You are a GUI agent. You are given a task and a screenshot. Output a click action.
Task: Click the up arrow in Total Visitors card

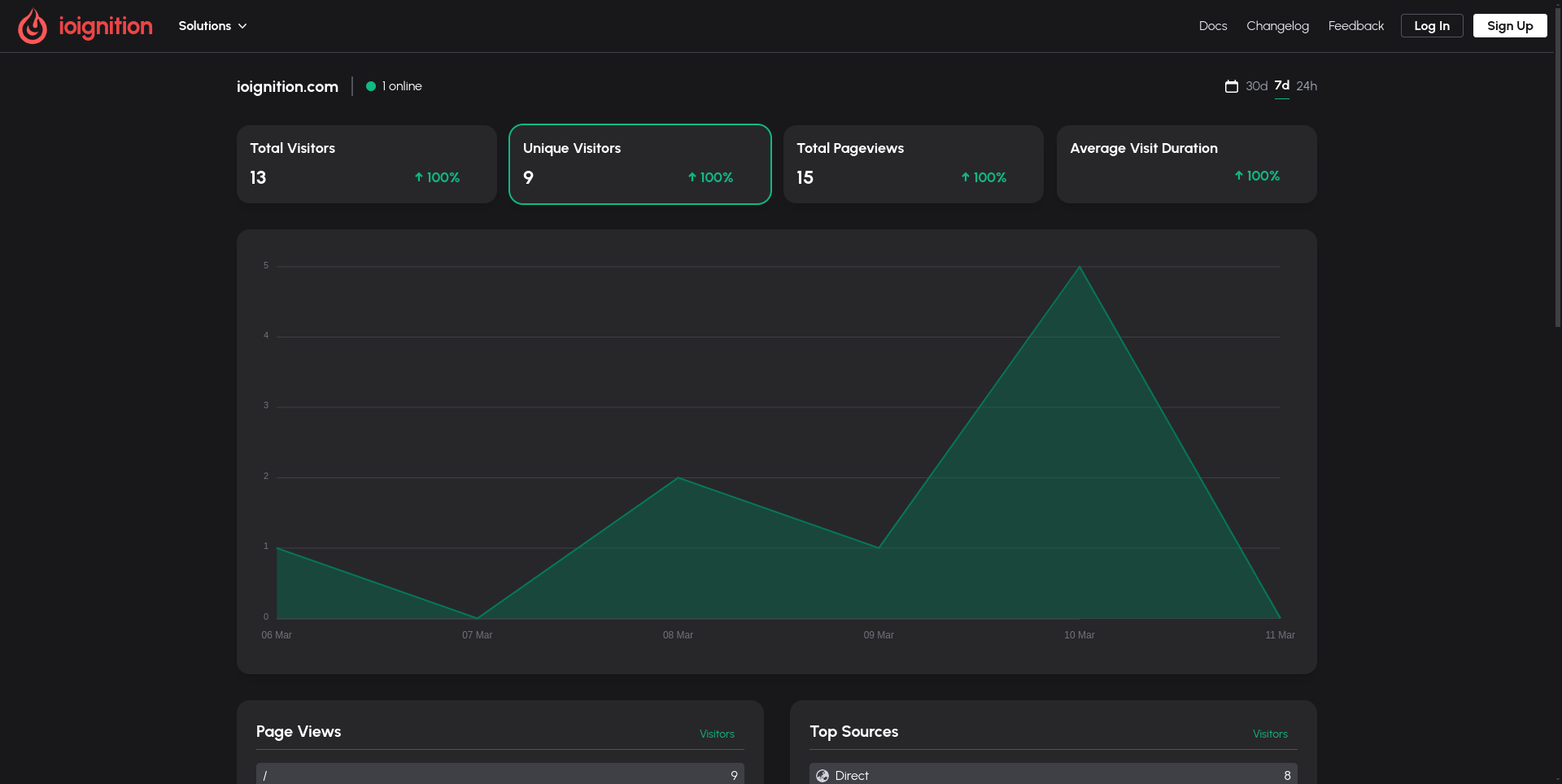tap(418, 177)
